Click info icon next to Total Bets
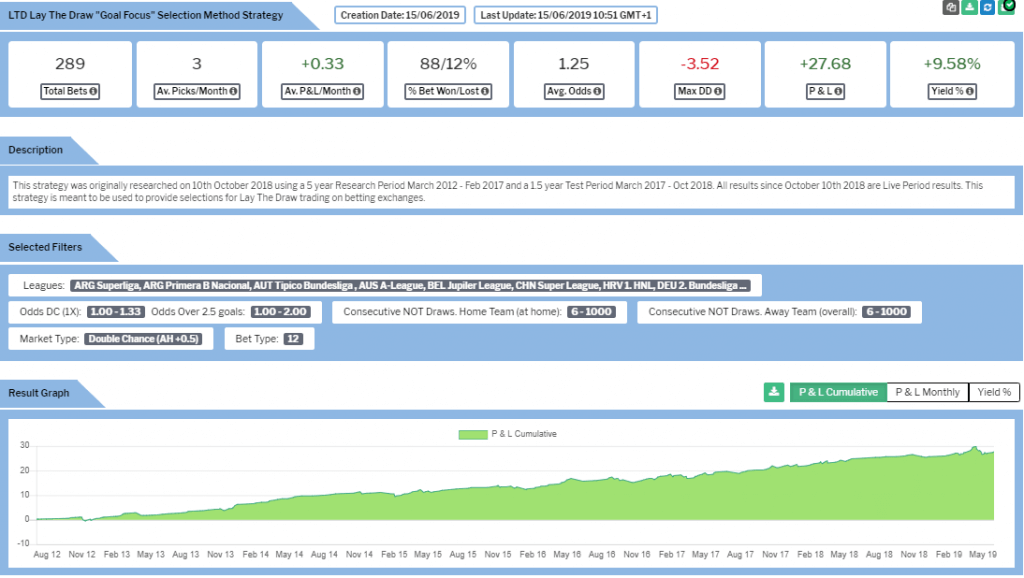 click(93, 92)
